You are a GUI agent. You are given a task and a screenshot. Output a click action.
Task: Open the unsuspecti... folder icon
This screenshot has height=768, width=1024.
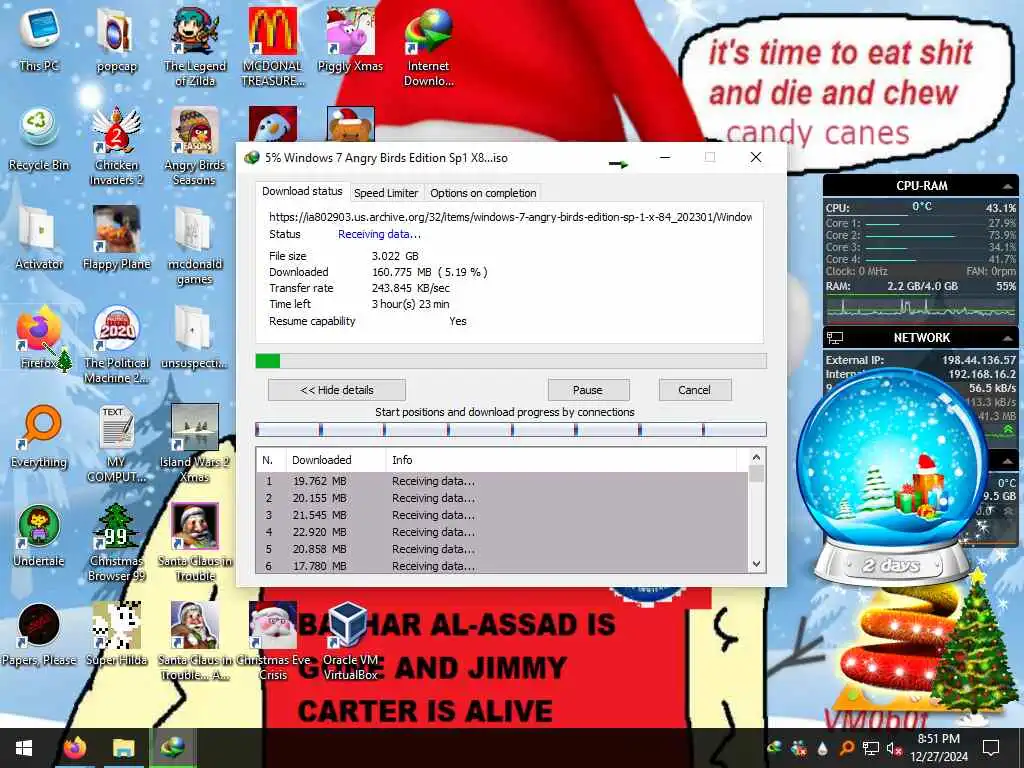[x=194, y=337]
